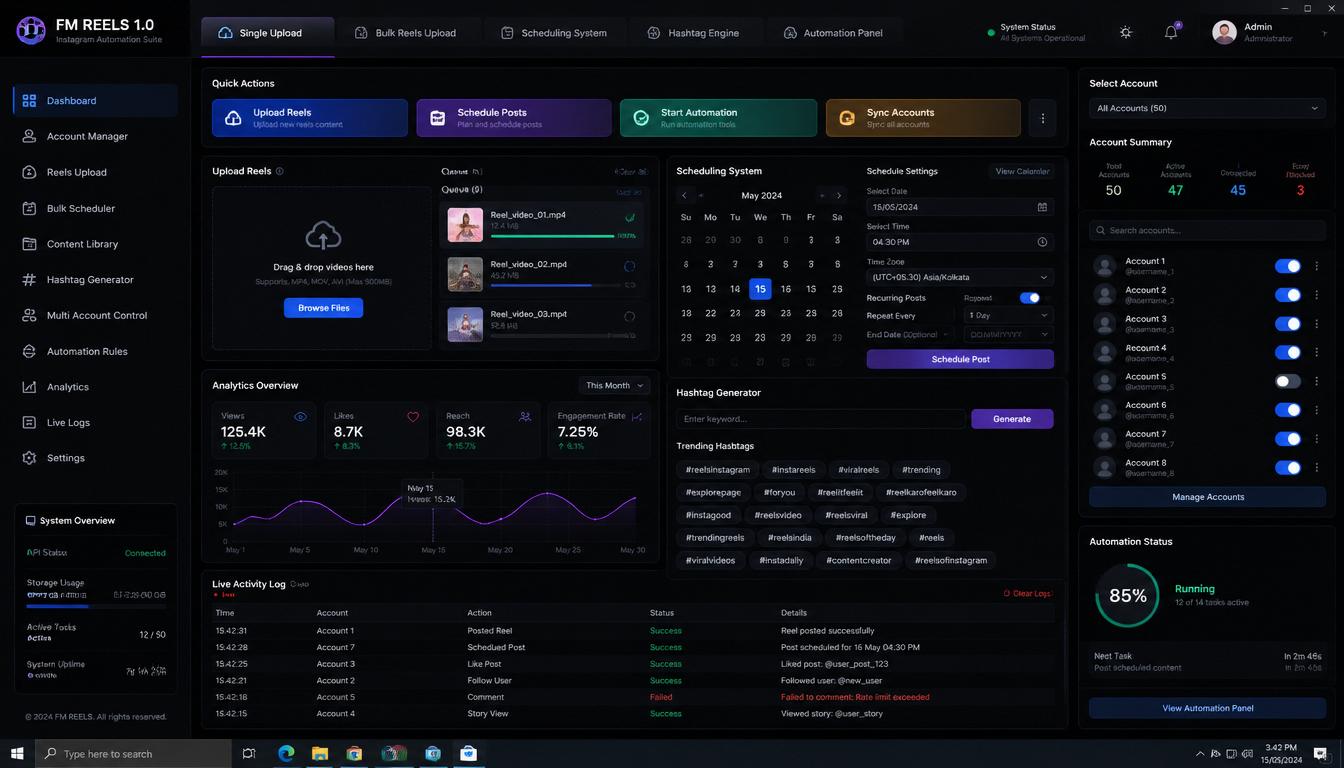
Task: Click Reel_video_02 progress spinner icon
Action: [x=629, y=267]
